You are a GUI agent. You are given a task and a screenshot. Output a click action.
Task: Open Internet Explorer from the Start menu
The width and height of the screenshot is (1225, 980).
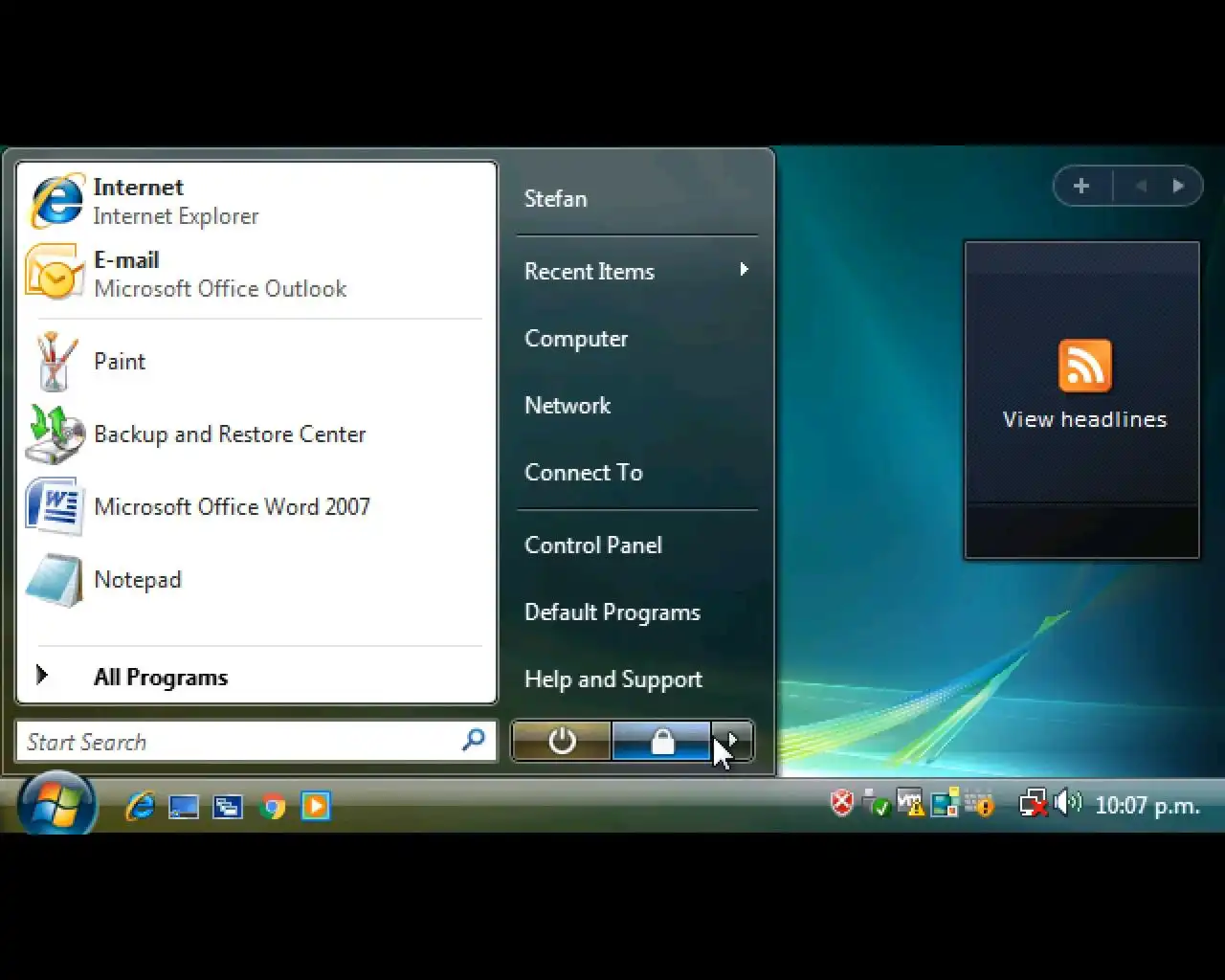pyautogui.click(x=256, y=202)
